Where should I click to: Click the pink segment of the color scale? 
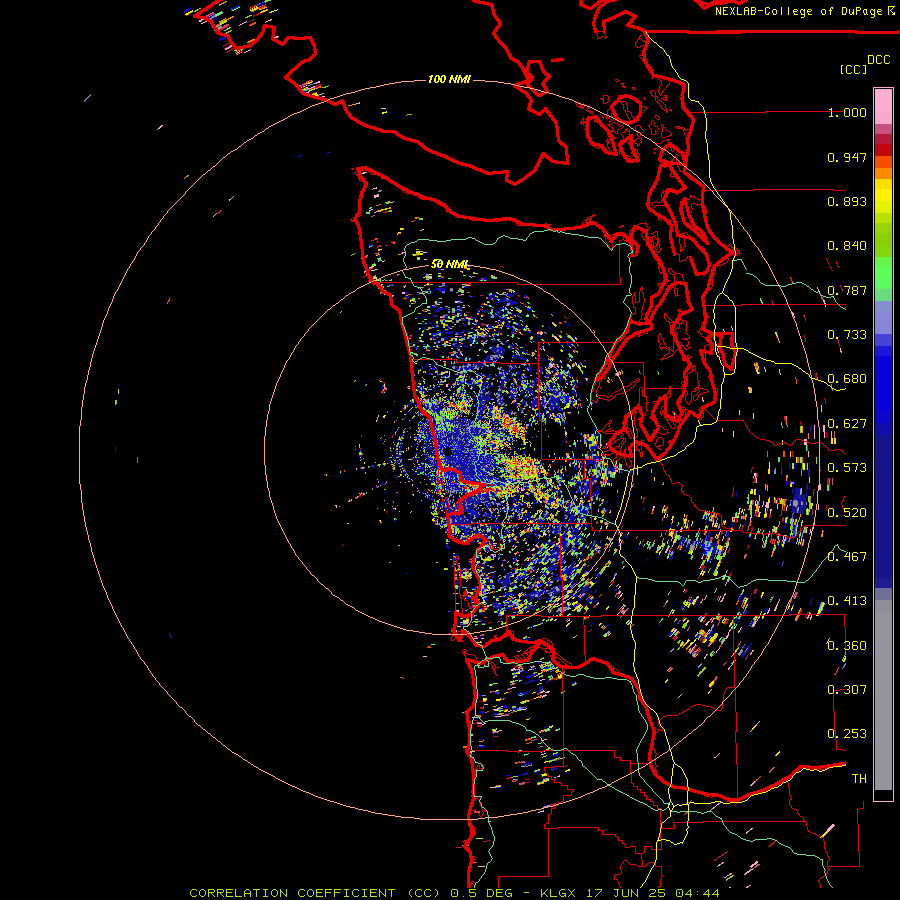[x=883, y=107]
